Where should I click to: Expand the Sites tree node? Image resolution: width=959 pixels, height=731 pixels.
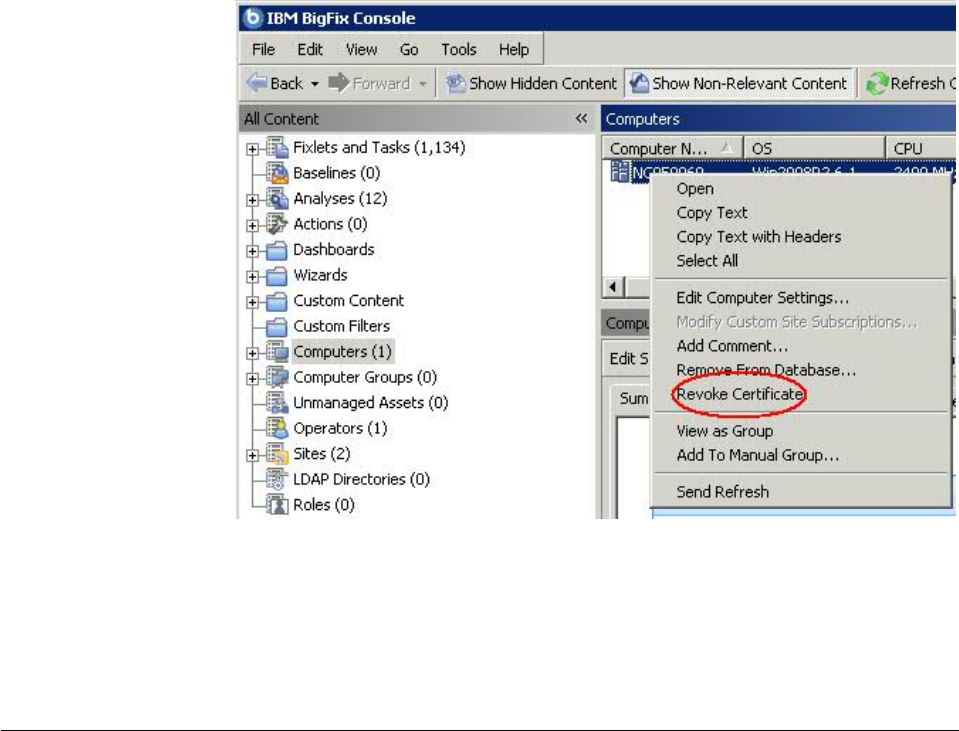pyautogui.click(x=252, y=455)
